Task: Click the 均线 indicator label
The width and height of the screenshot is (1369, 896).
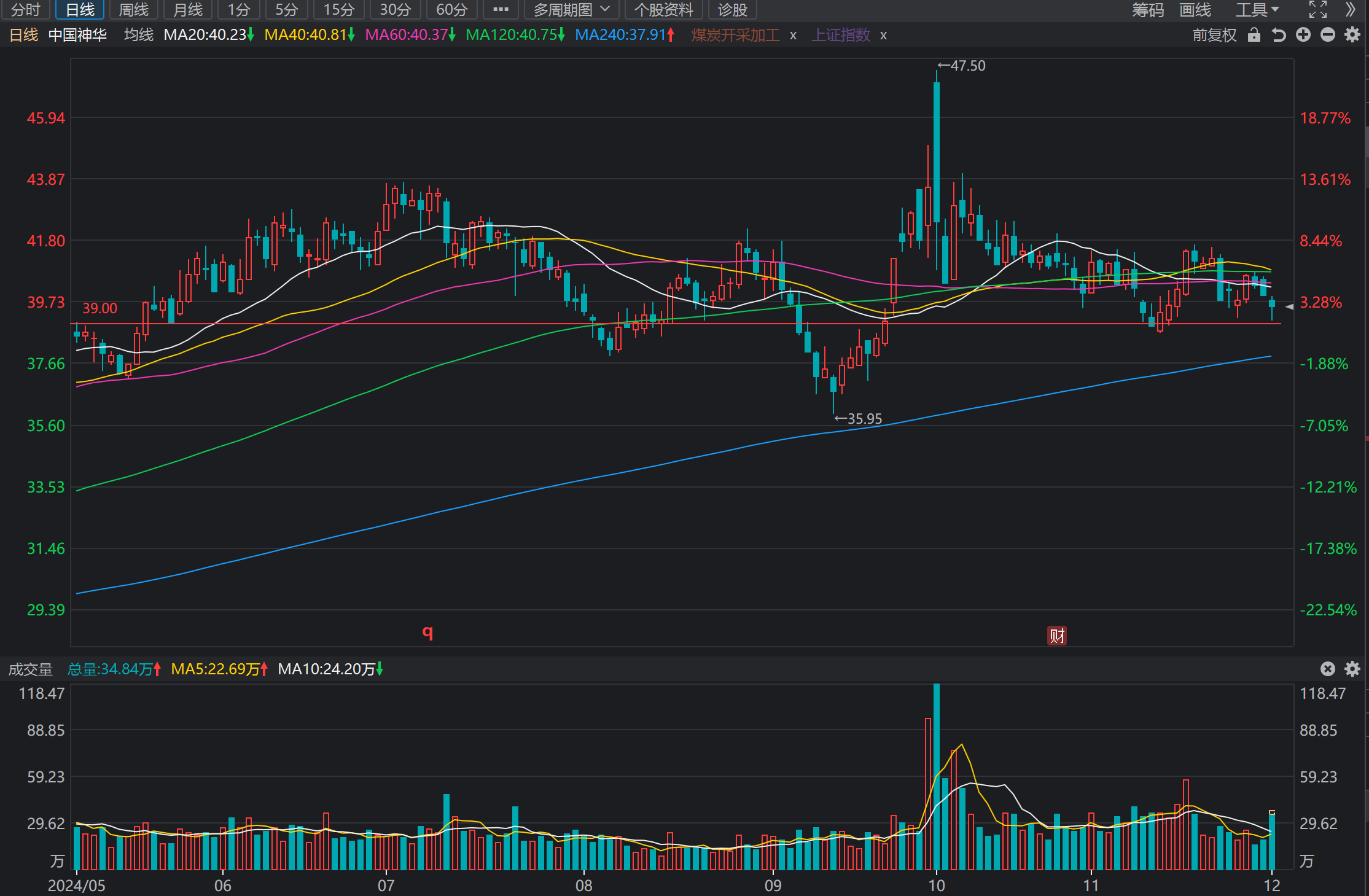Action: [x=139, y=35]
